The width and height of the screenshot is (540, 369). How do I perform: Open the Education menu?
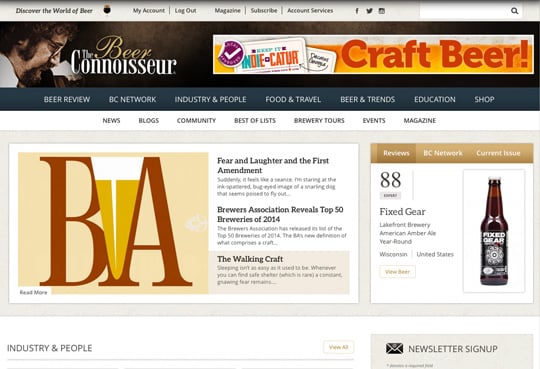click(435, 100)
